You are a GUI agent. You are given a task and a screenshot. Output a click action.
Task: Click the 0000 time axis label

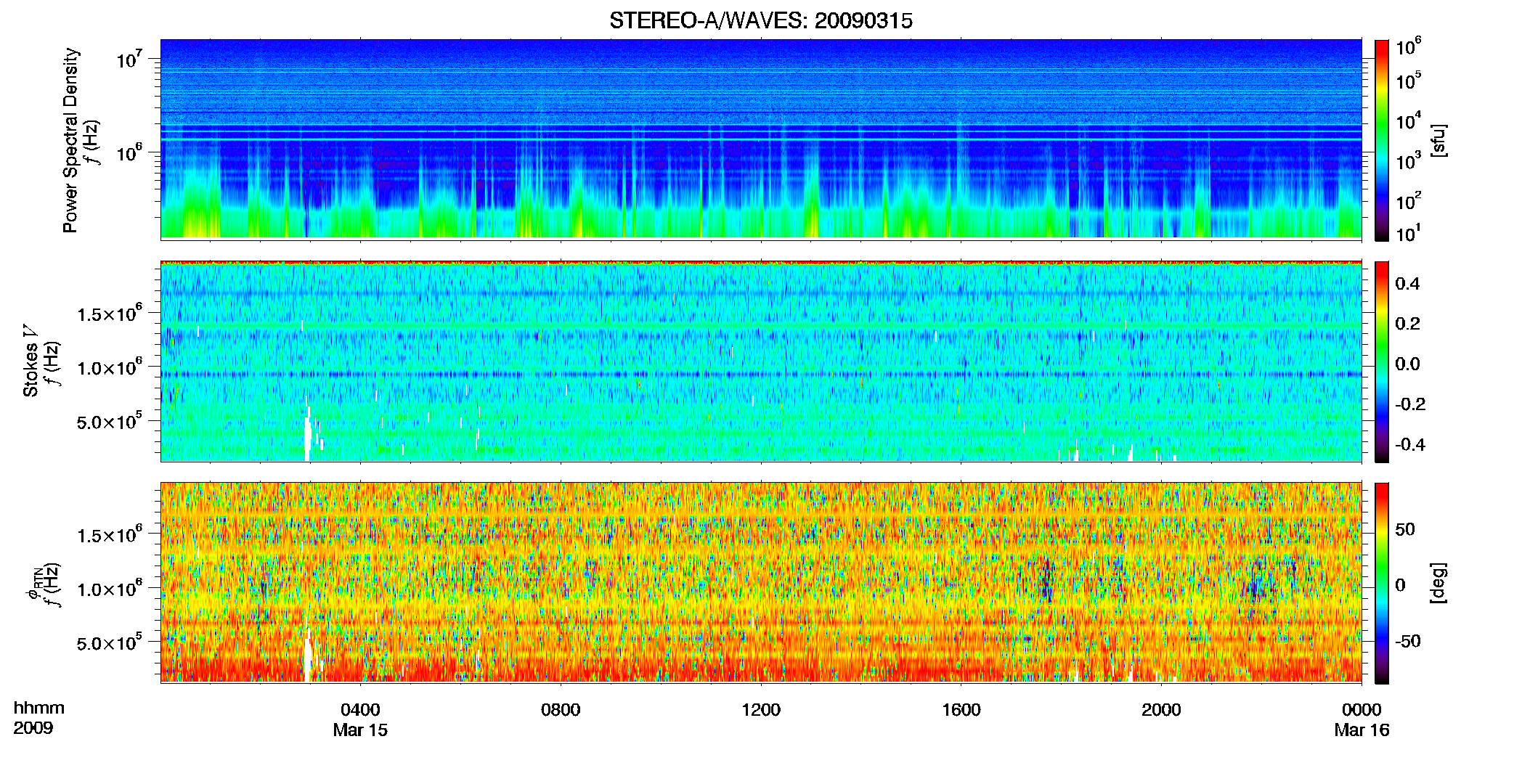pos(1362,710)
